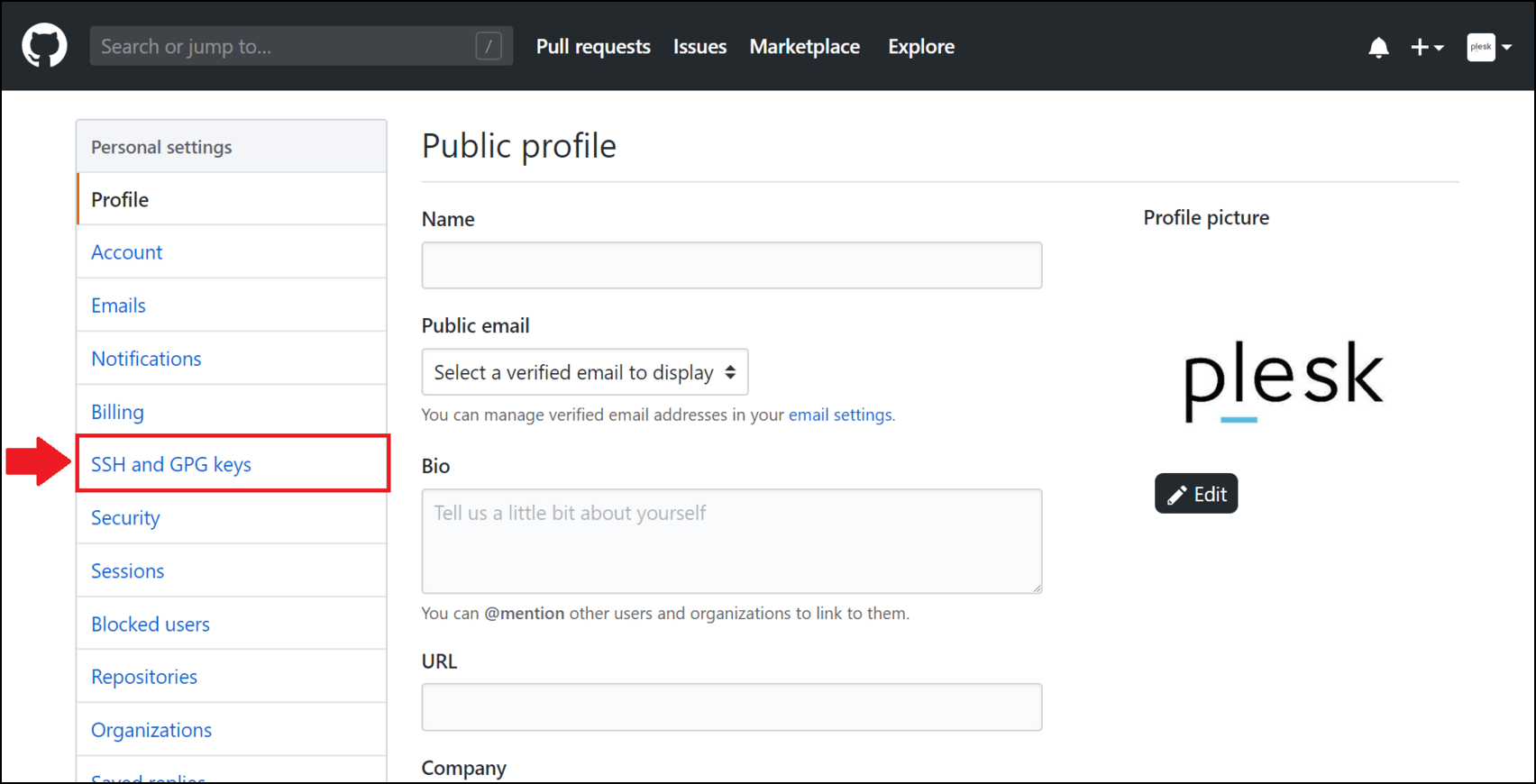Click the Bio resize handle corner
Viewport: 1536px width, 784px height.
coord(1037,588)
